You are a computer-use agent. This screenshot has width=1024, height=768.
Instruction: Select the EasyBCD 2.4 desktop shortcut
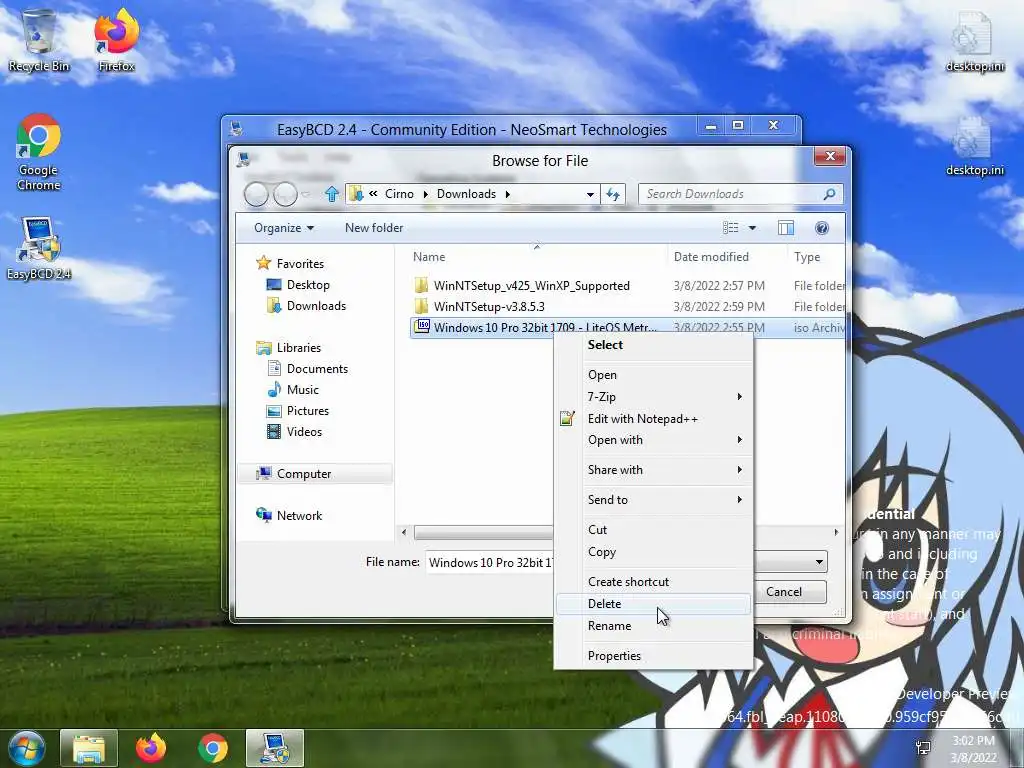[39, 249]
